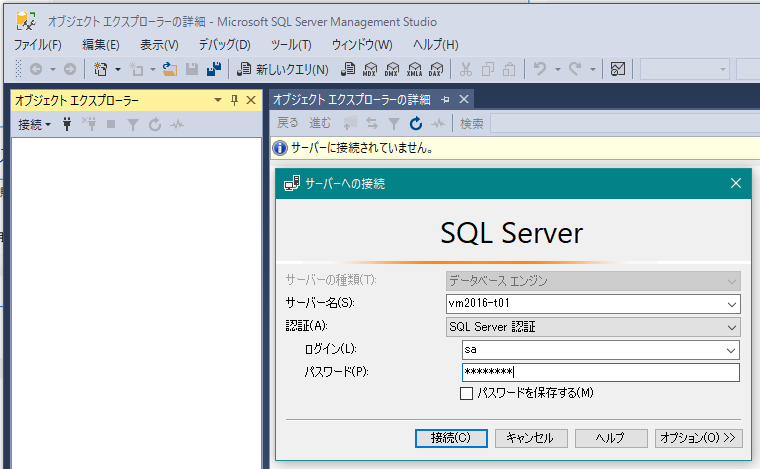Open the 認証(A) authentication dropdown
Image resolution: width=760 pixels, height=469 pixels.
[x=731, y=328]
